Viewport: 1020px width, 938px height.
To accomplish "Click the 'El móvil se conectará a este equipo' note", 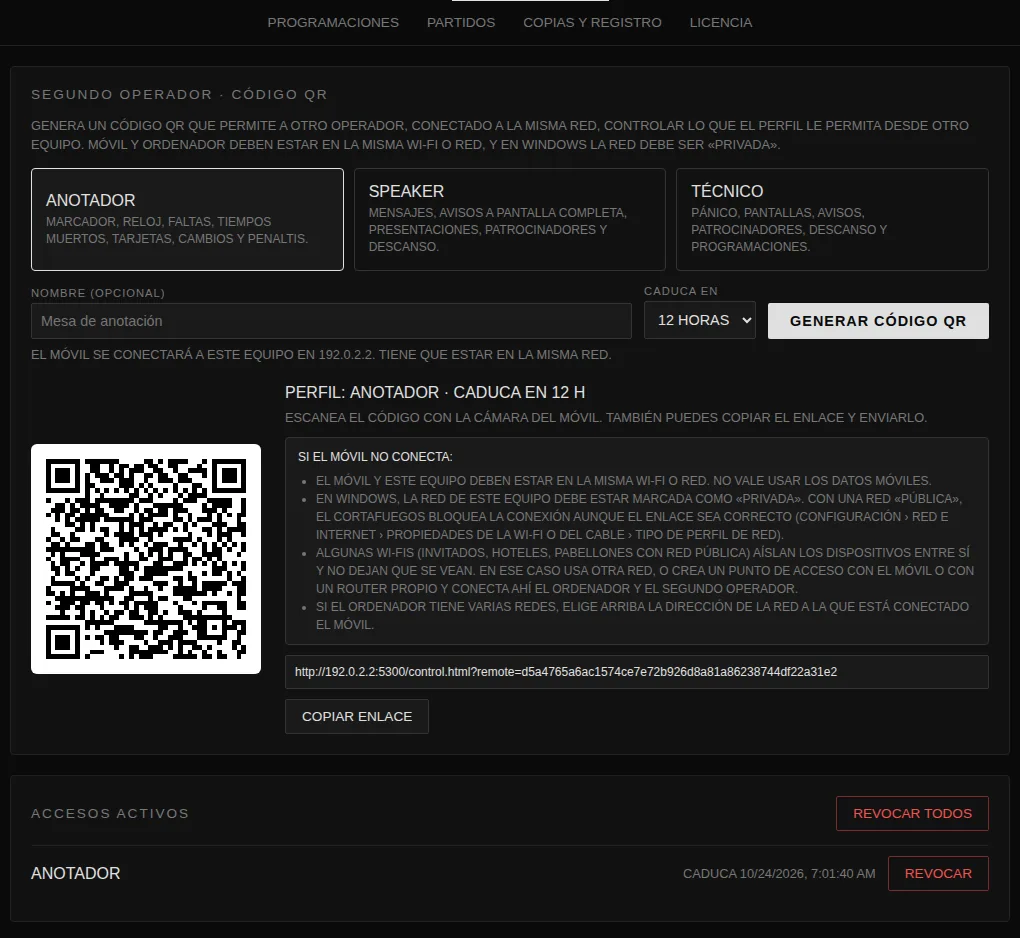I will tap(321, 355).
